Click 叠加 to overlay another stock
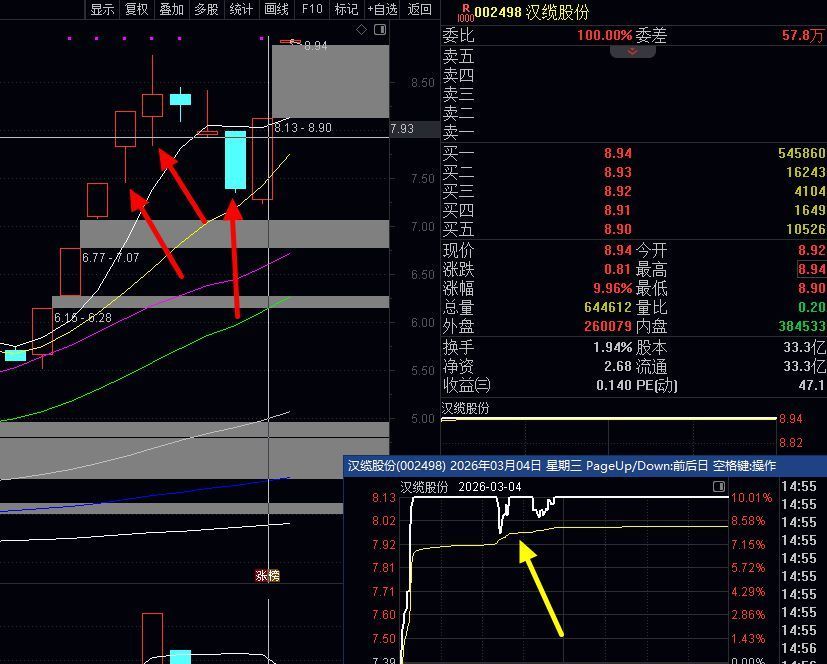 [171, 10]
